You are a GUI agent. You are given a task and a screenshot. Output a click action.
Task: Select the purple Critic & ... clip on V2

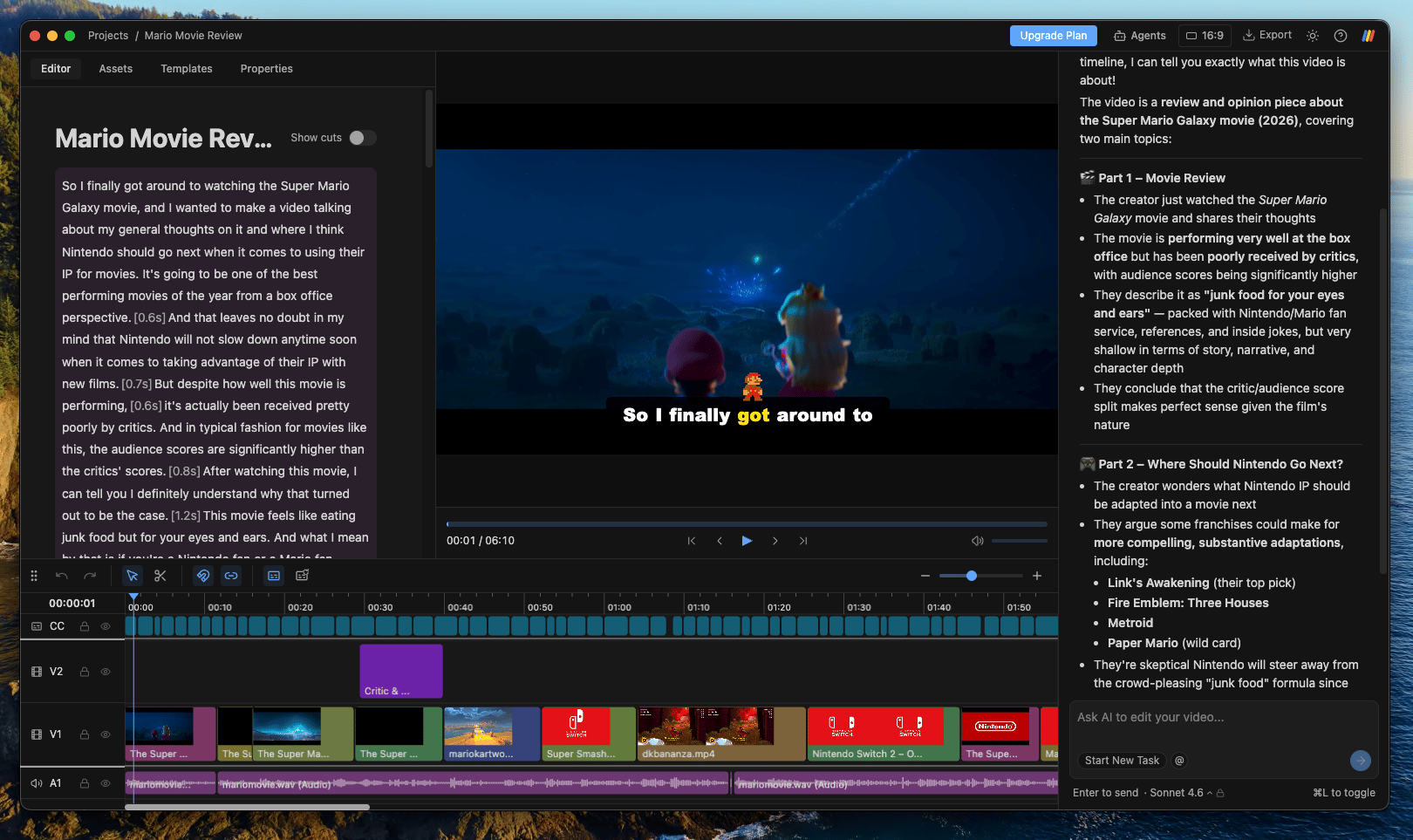401,672
